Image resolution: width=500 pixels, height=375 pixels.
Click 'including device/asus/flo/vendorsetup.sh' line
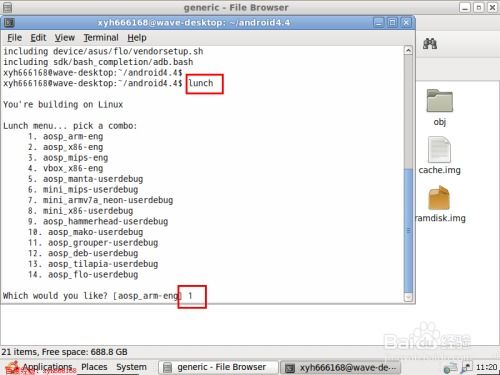pos(103,51)
